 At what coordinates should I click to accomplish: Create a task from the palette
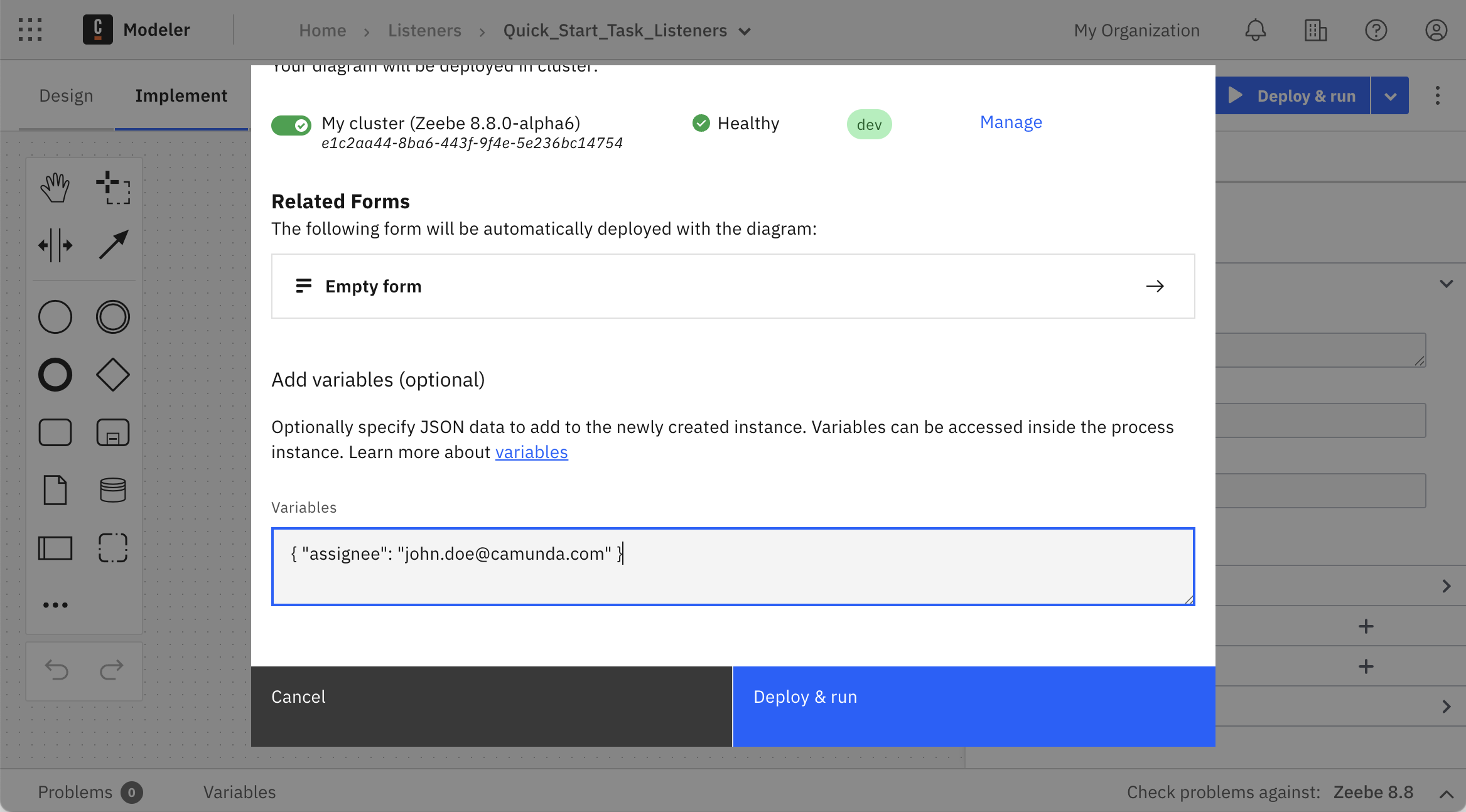(55, 432)
